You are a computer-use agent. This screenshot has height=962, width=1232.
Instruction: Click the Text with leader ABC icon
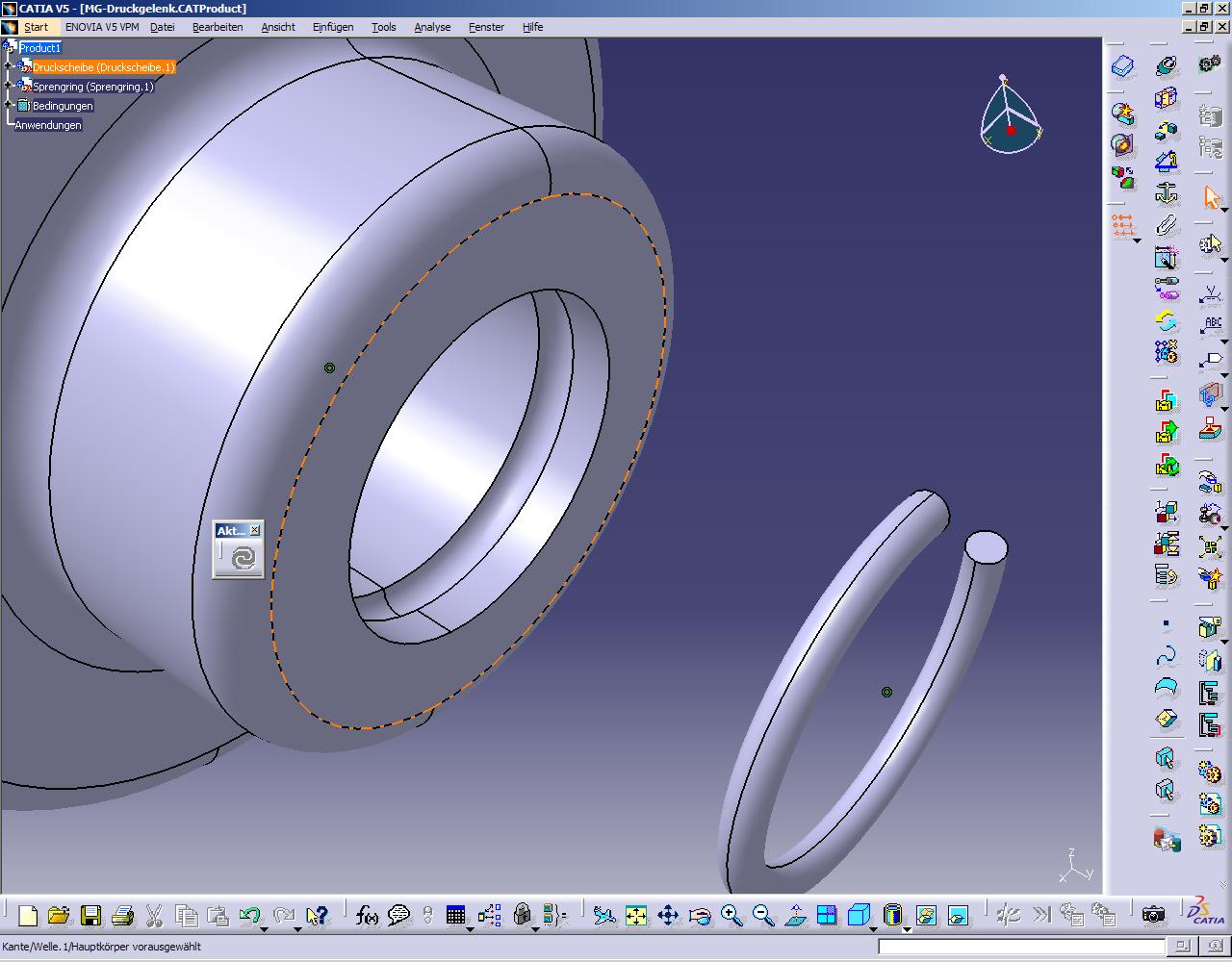coord(1211,325)
